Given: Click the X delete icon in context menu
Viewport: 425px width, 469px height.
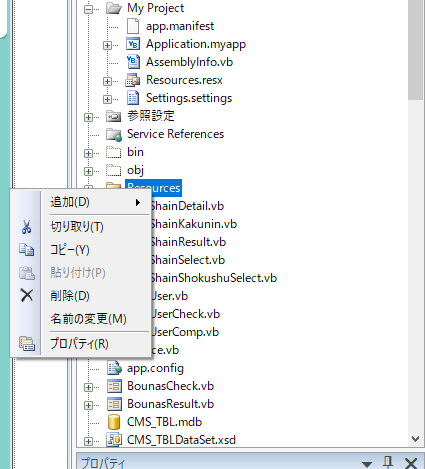Looking at the screenshot, I should pyautogui.click(x=27, y=295).
